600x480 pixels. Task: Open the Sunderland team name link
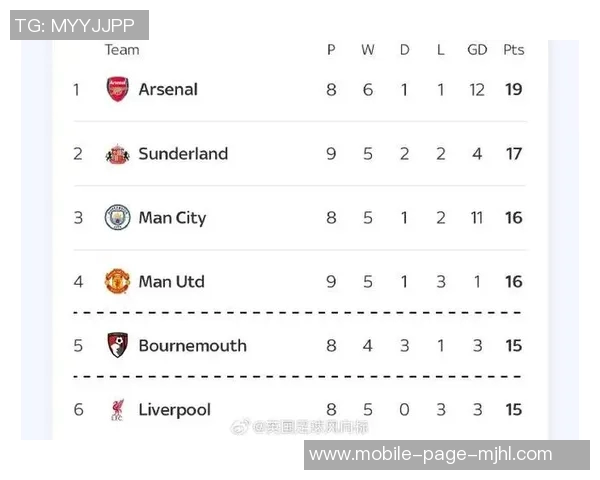183,154
